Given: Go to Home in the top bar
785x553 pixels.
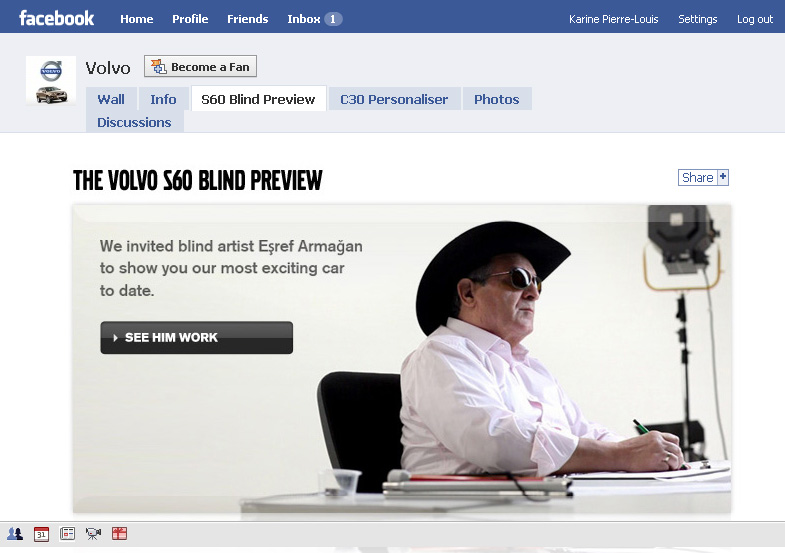Looking at the screenshot, I should point(137,19).
